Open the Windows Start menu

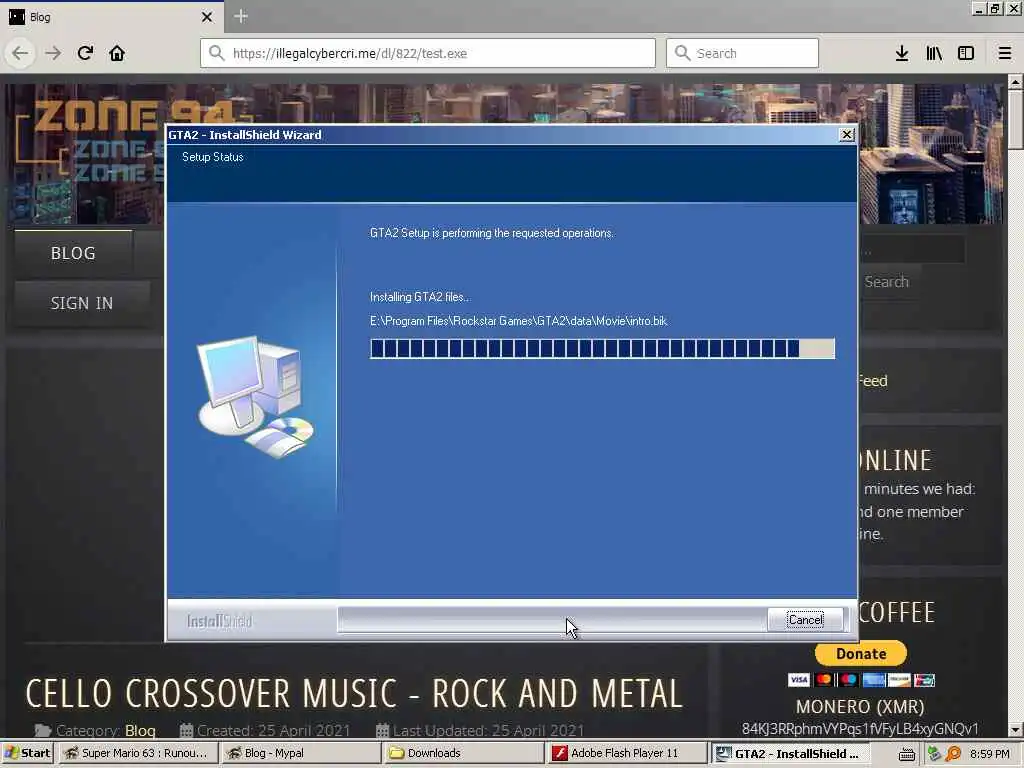pos(27,753)
